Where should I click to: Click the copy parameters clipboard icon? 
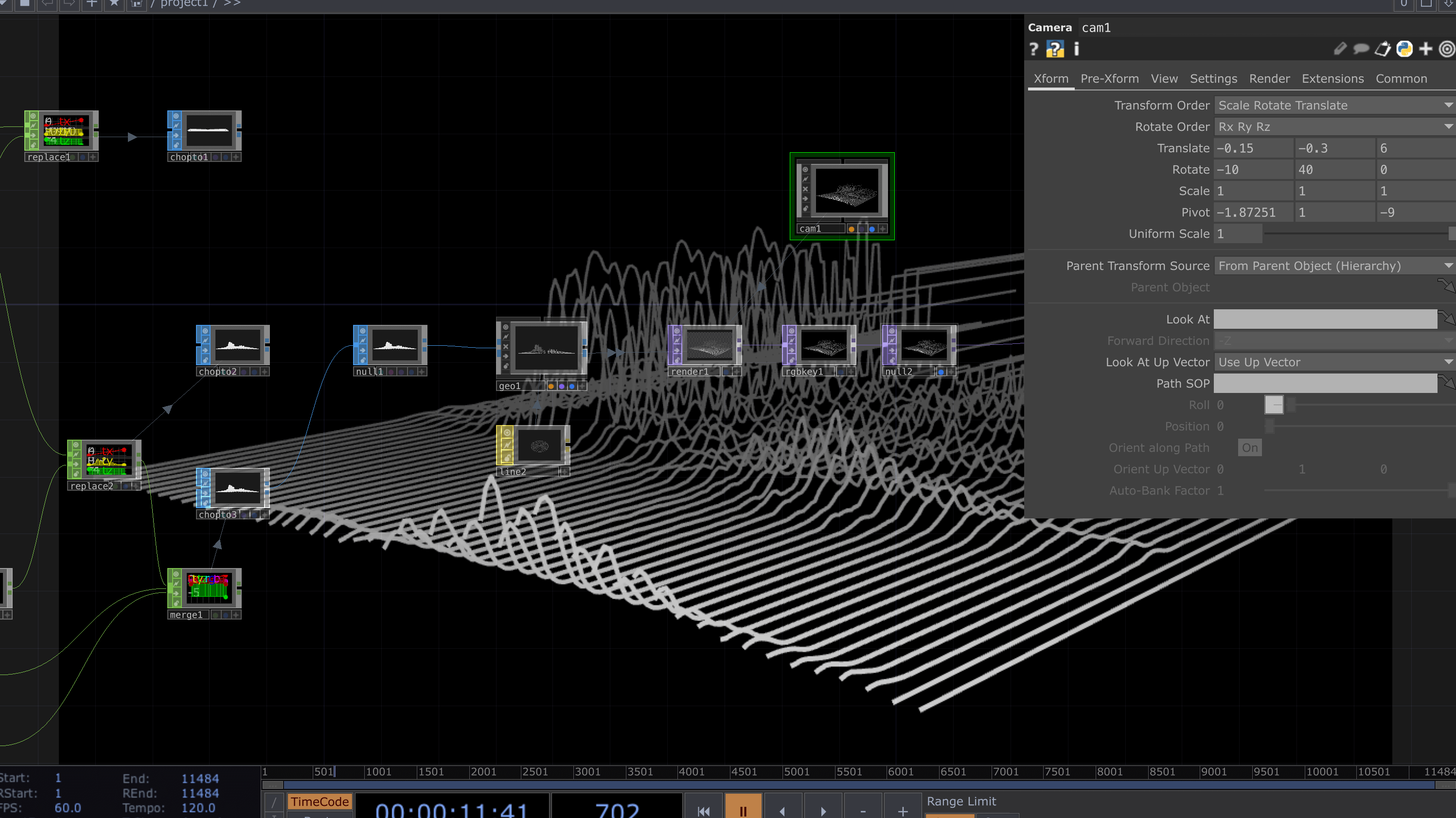pyautogui.click(x=1383, y=50)
